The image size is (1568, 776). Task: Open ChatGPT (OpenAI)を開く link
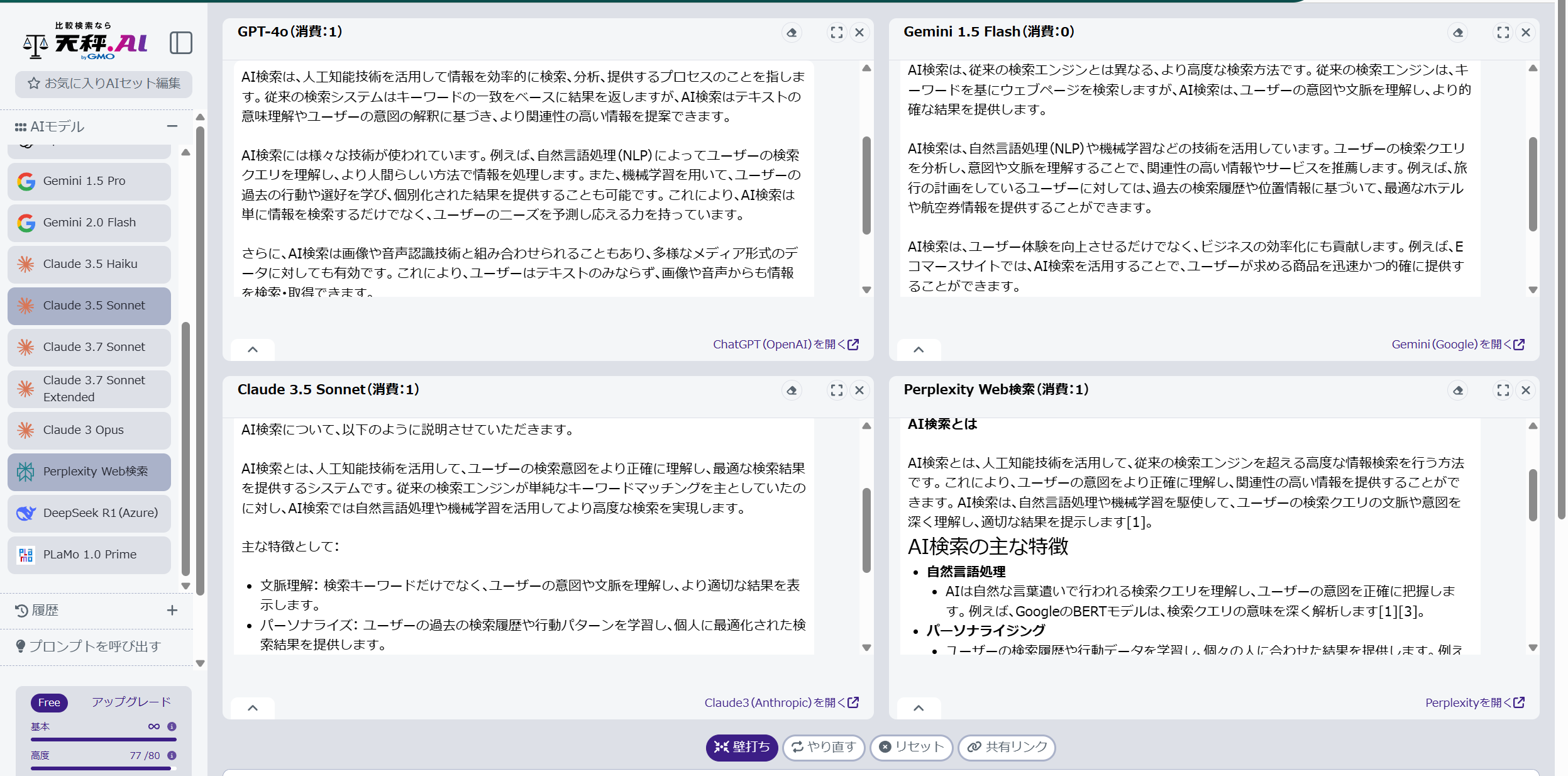(785, 345)
